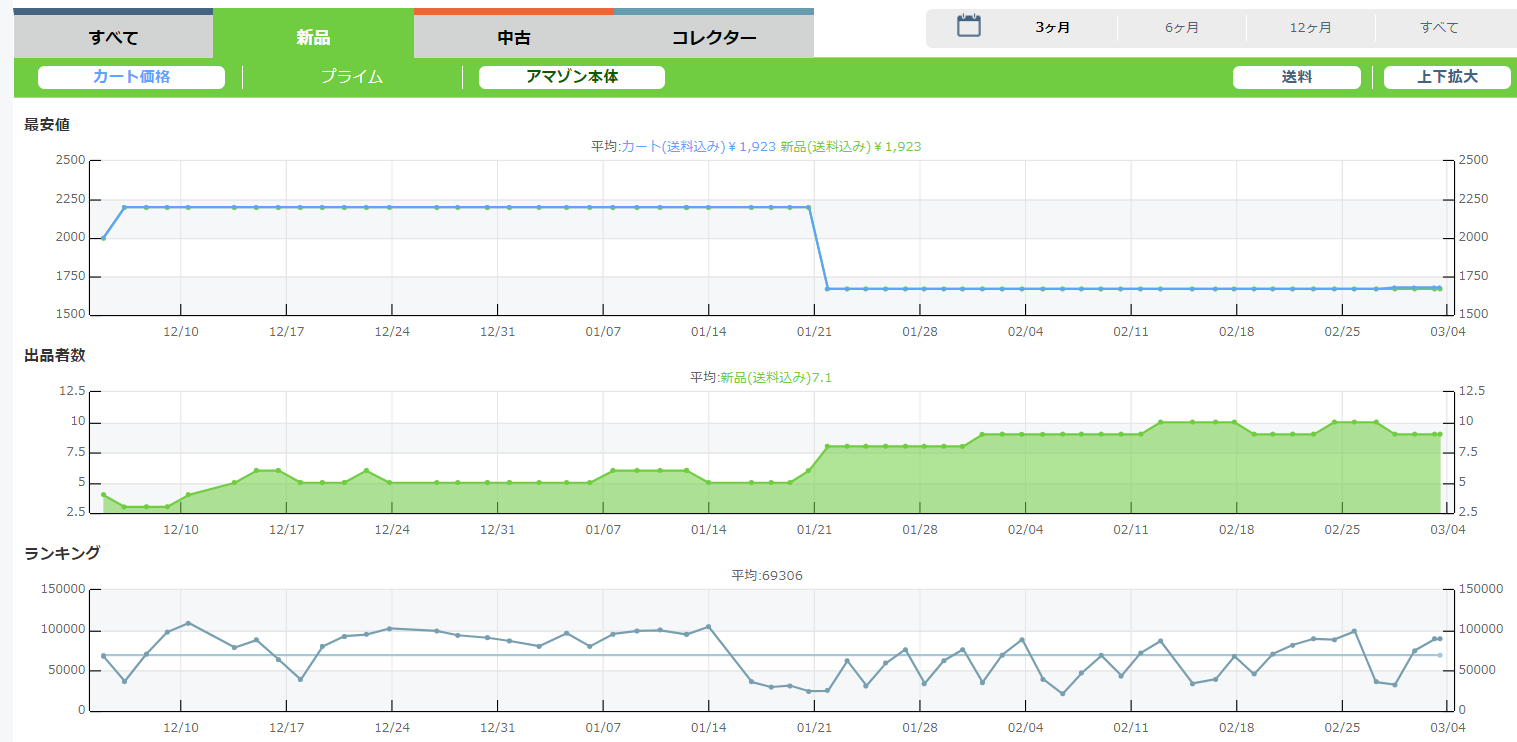Toggle the アマゾン本体 filter

click(x=572, y=77)
